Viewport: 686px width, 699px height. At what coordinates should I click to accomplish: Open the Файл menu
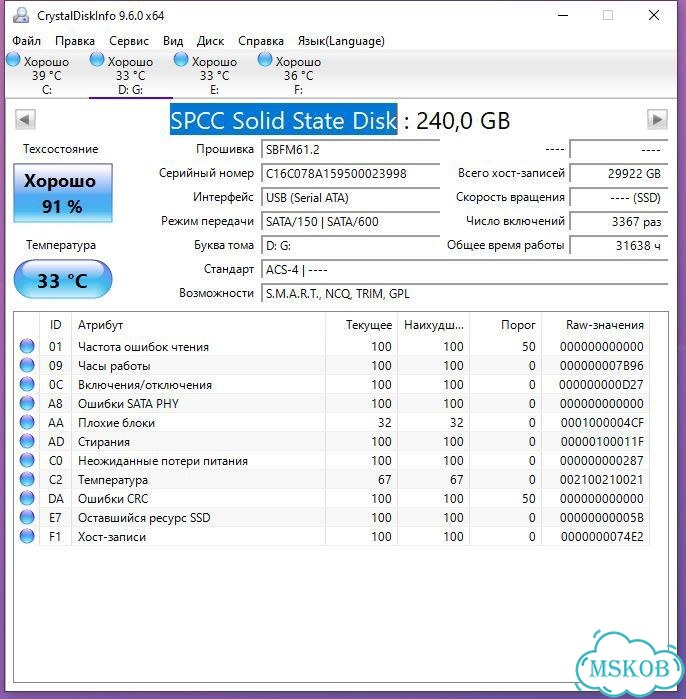[x=26, y=41]
